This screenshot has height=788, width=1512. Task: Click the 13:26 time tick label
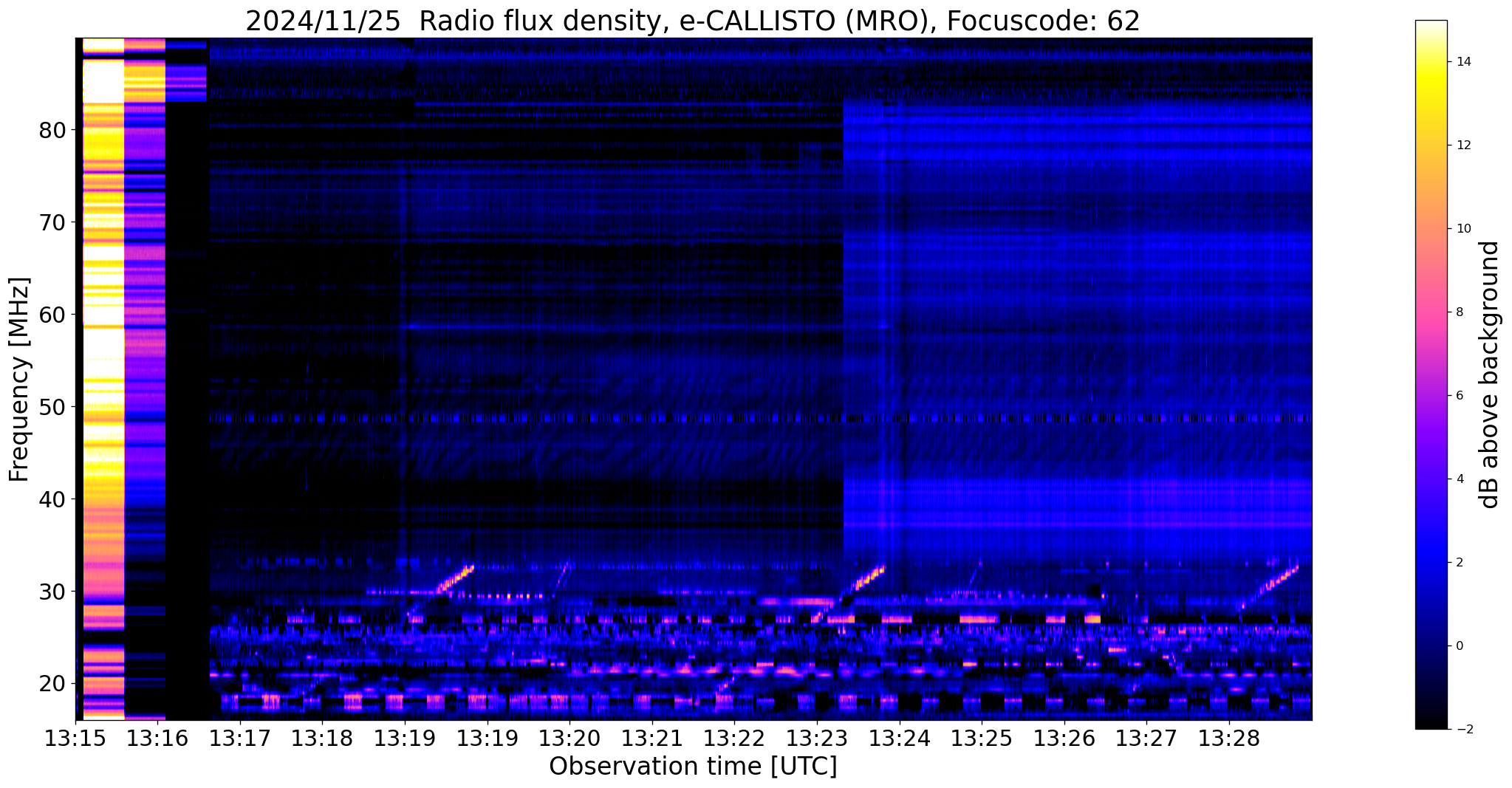1064,740
